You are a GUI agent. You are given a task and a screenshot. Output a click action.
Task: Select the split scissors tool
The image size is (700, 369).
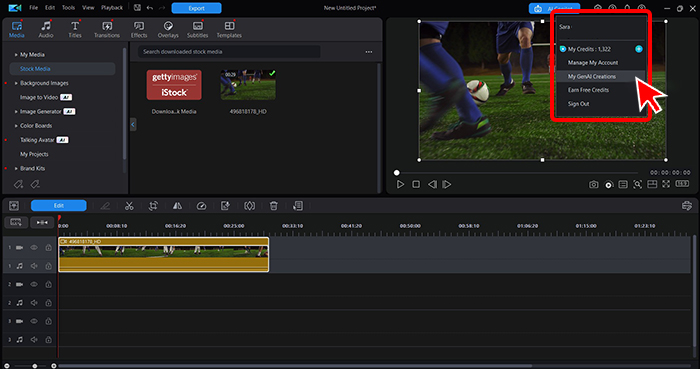129,206
